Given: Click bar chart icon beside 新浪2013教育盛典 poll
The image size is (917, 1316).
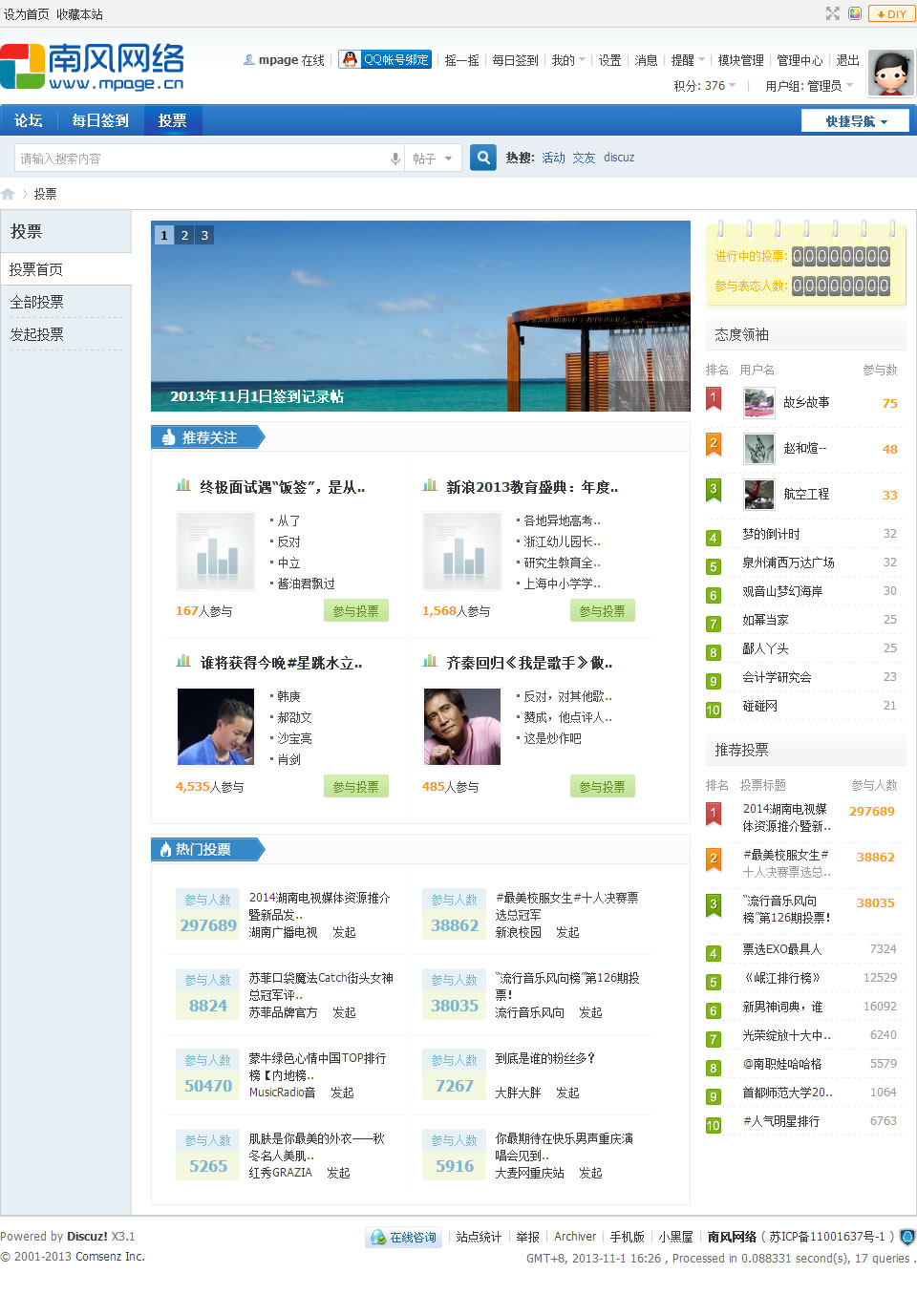Looking at the screenshot, I should [x=430, y=486].
